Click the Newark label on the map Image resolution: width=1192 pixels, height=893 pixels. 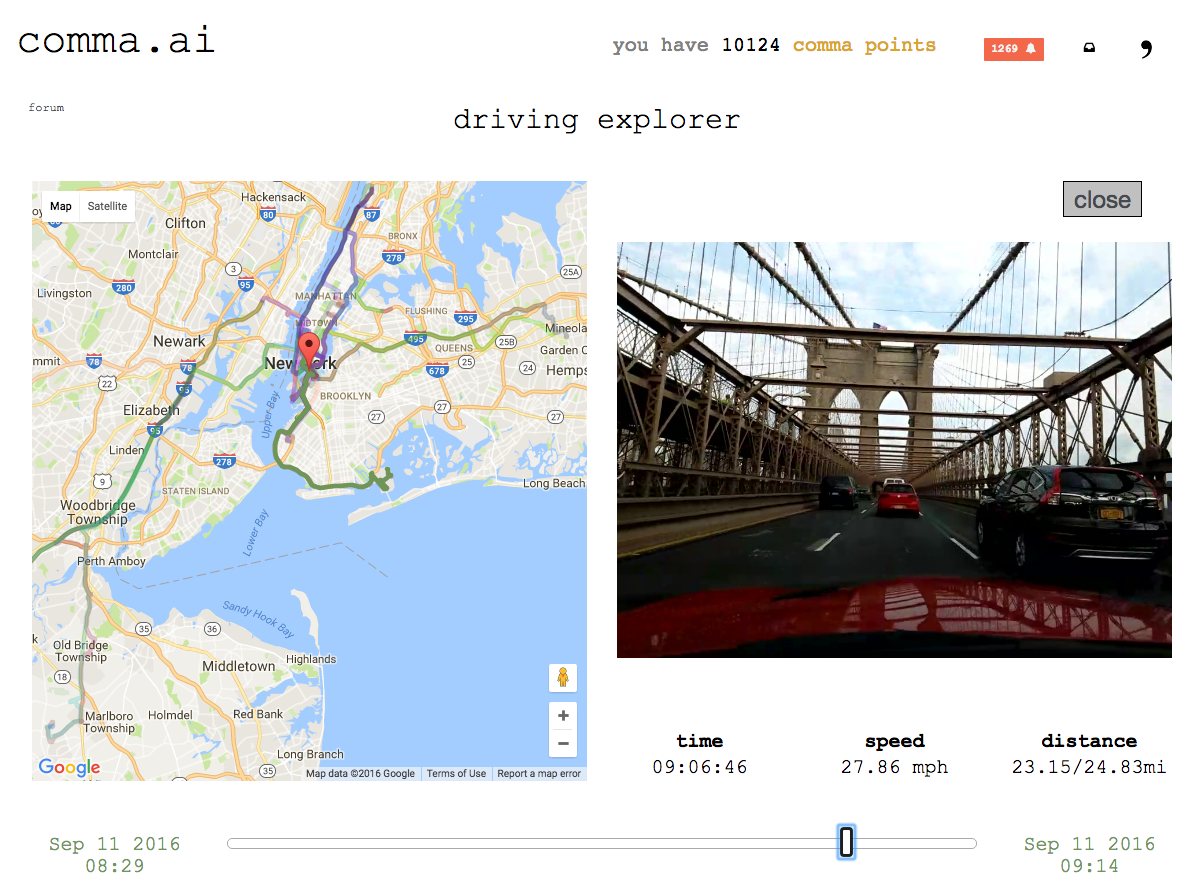click(x=179, y=341)
